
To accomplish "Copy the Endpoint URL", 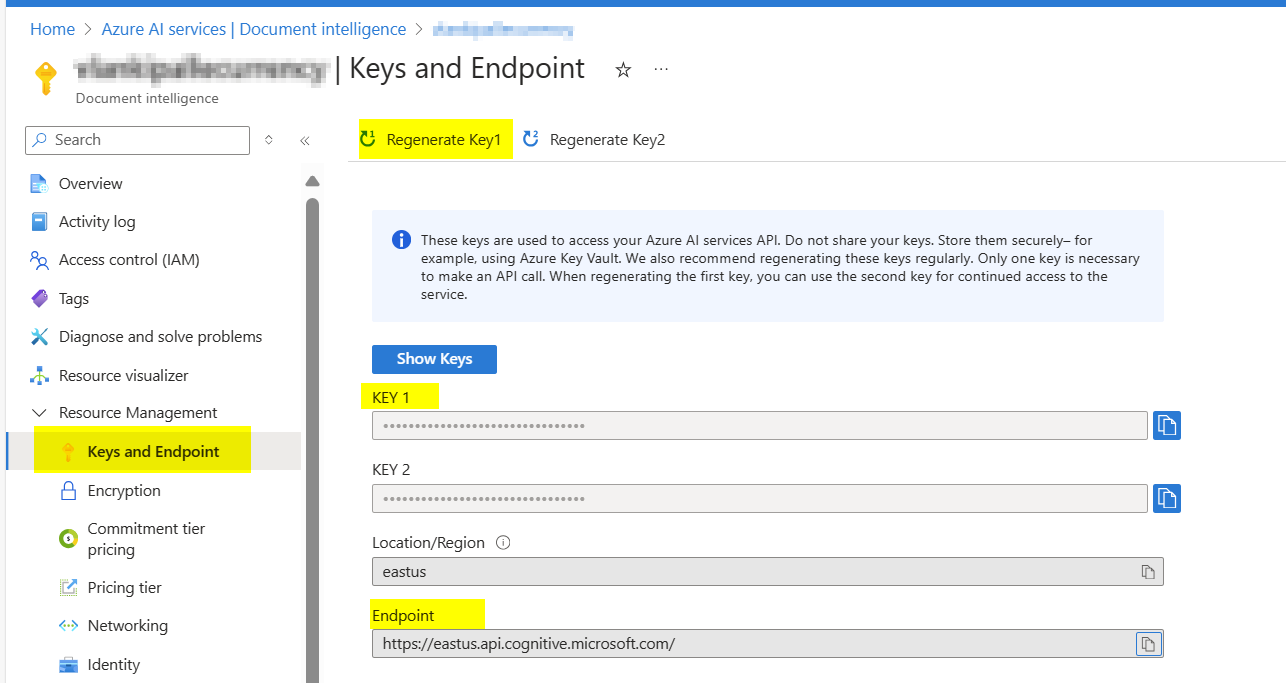I will (x=1148, y=643).
